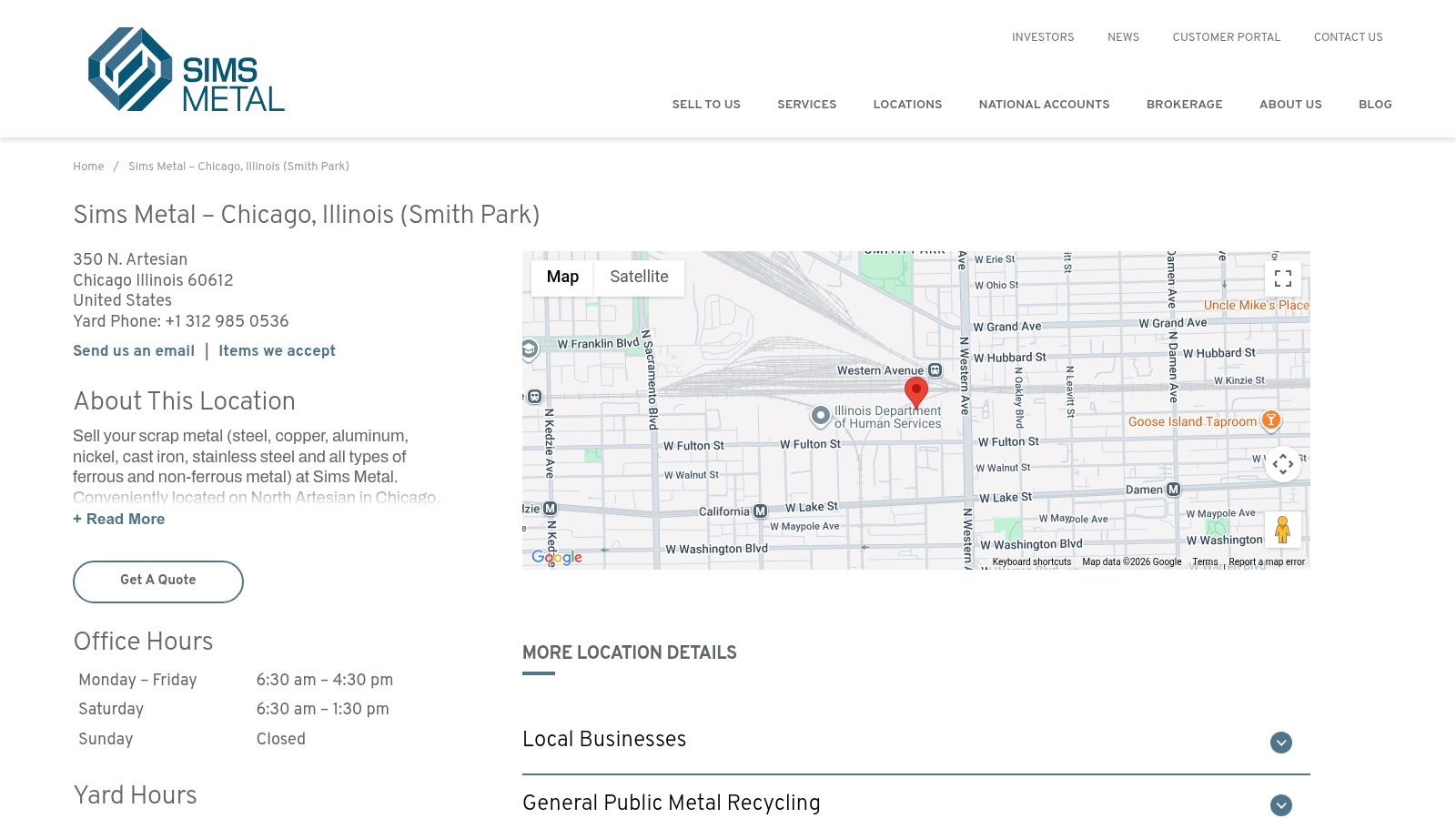
Task: Open the Sell To Us menu
Action: (x=706, y=105)
